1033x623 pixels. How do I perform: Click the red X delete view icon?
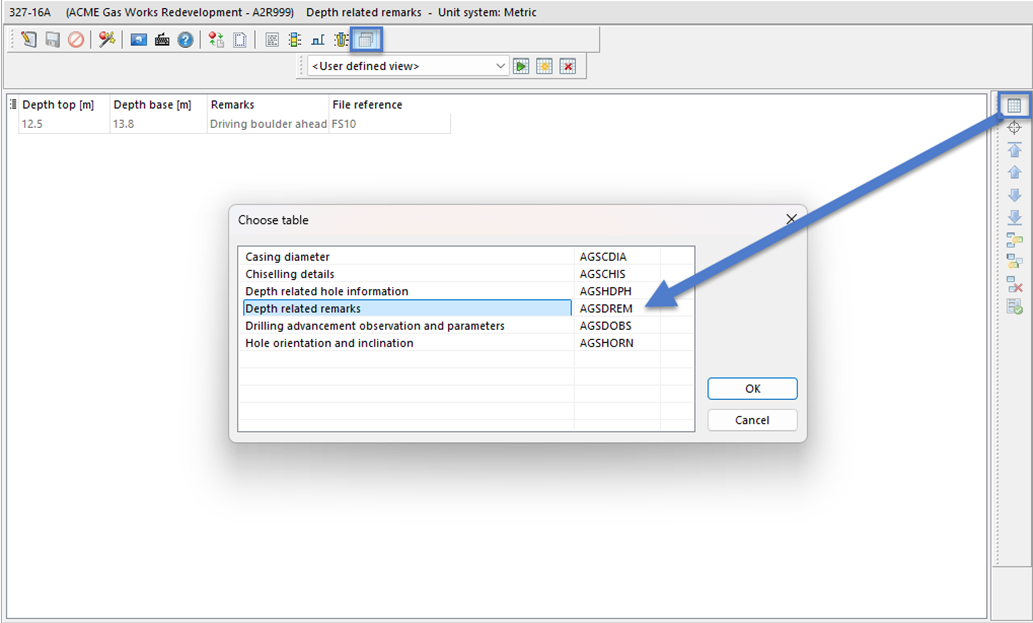[x=567, y=66]
